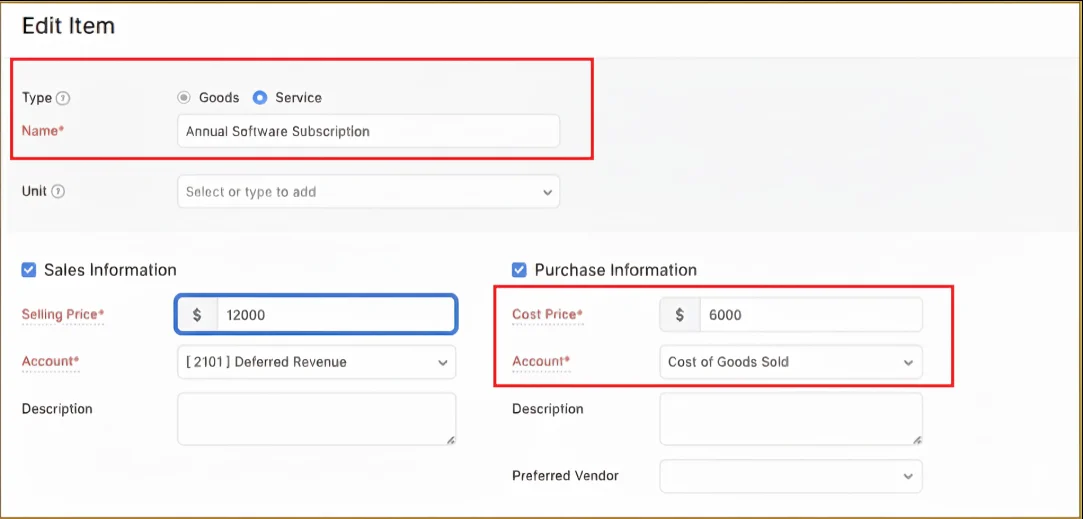This screenshot has height=519, width=1083.
Task: Select the Goods radio button
Action: click(184, 98)
